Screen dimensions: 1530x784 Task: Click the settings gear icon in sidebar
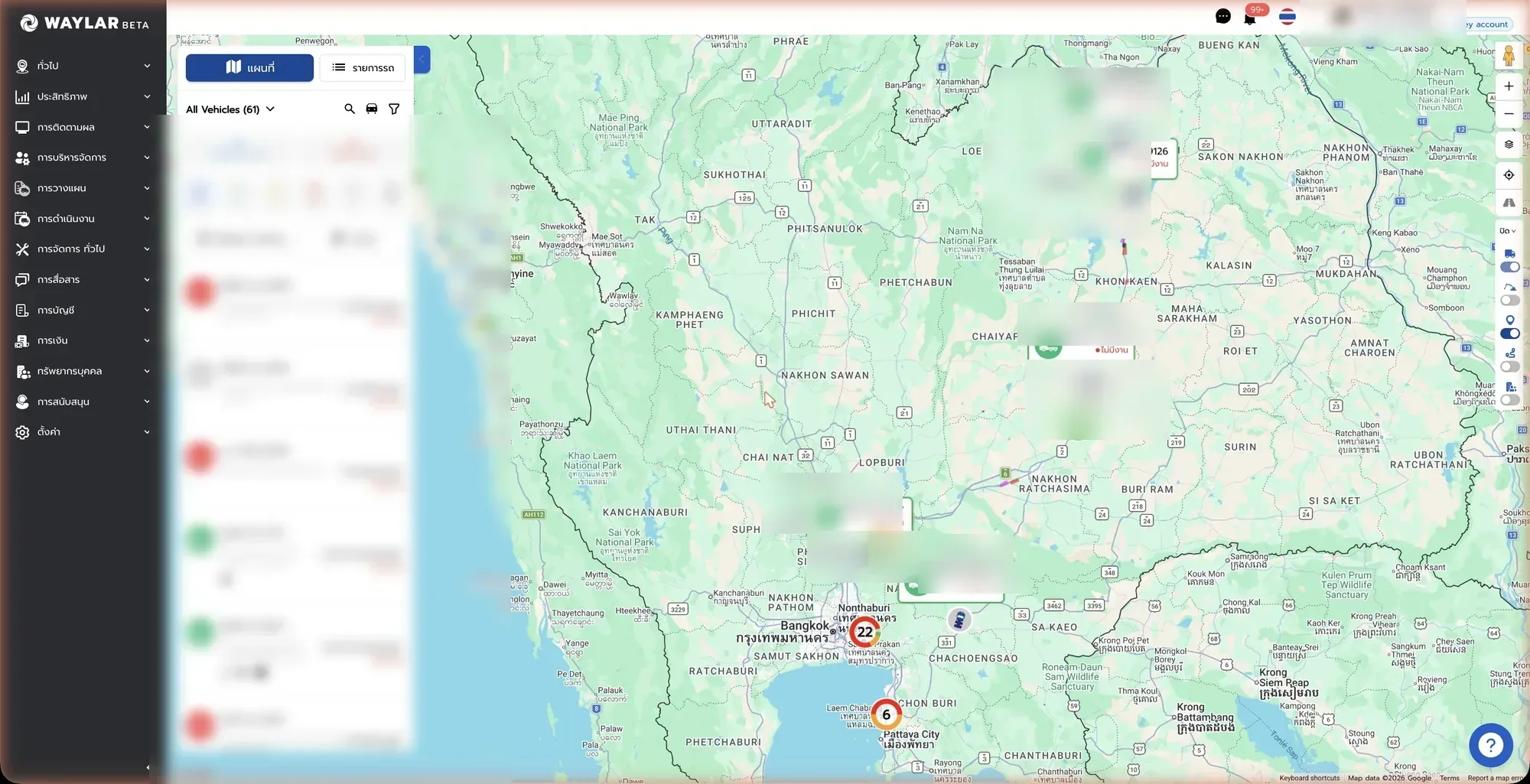coord(22,432)
